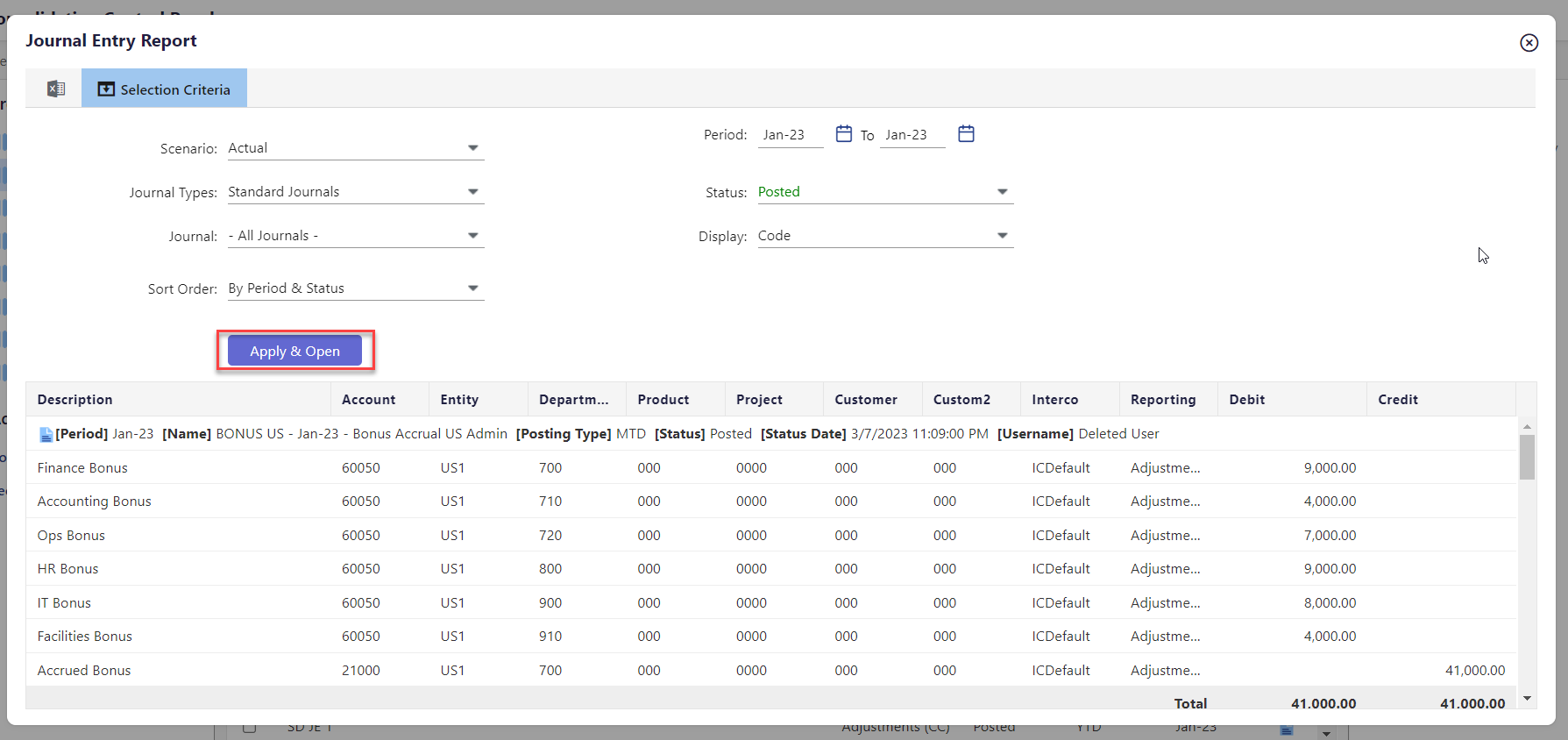Expand the Display dropdown showing Code
The width and height of the screenshot is (1568, 740).
tap(885, 236)
